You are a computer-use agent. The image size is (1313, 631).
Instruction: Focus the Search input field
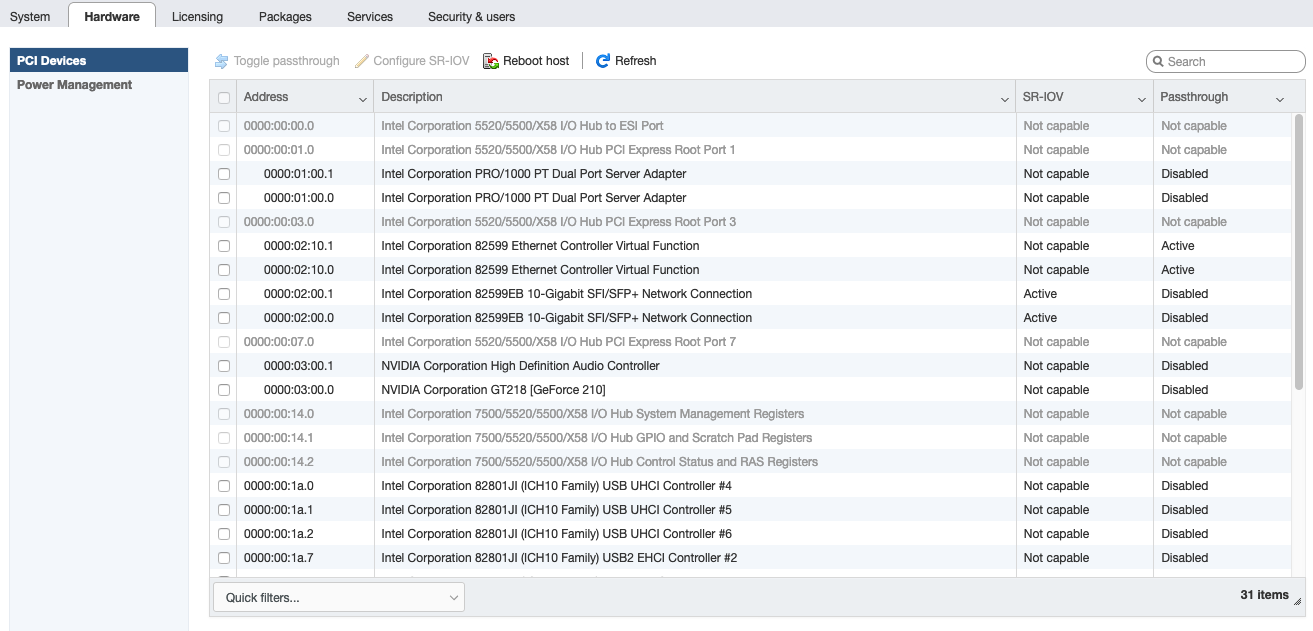coord(1232,62)
